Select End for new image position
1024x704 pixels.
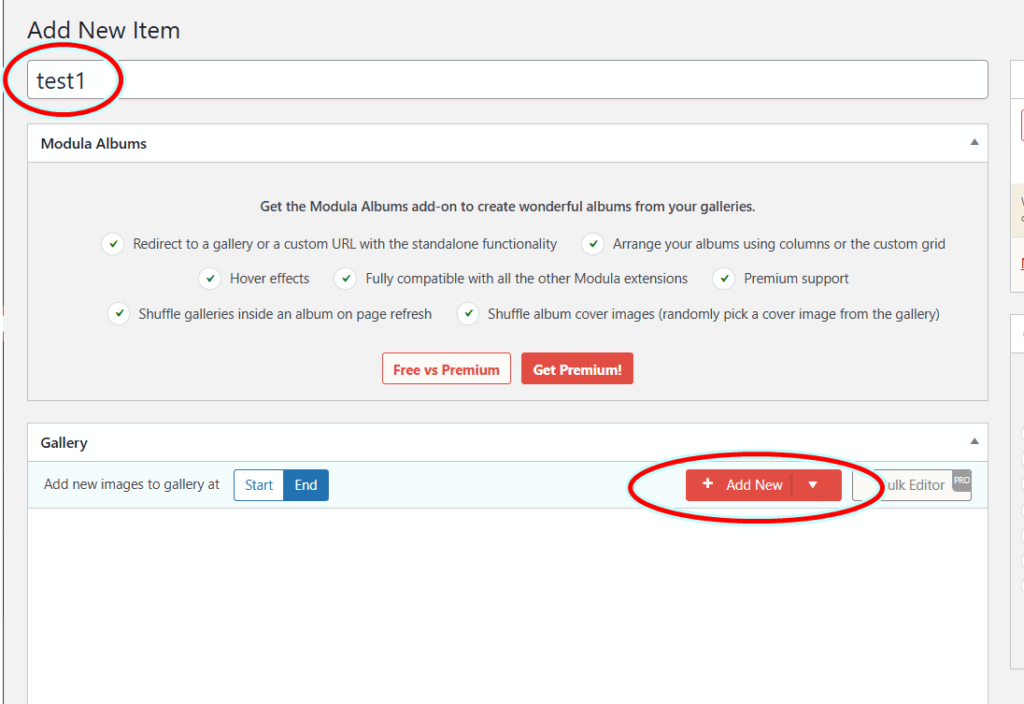click(306, 485)
